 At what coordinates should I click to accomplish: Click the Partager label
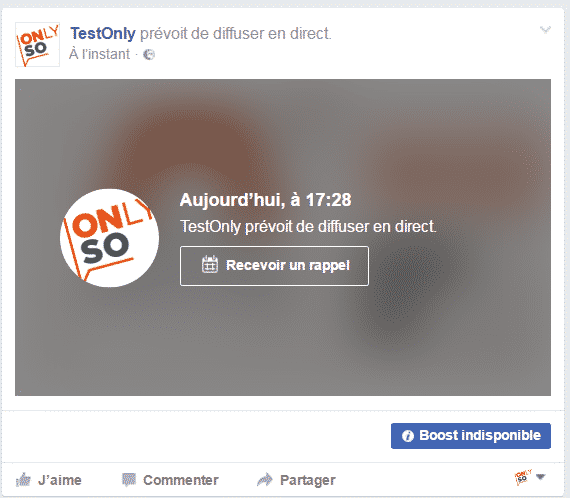(308, 480)
